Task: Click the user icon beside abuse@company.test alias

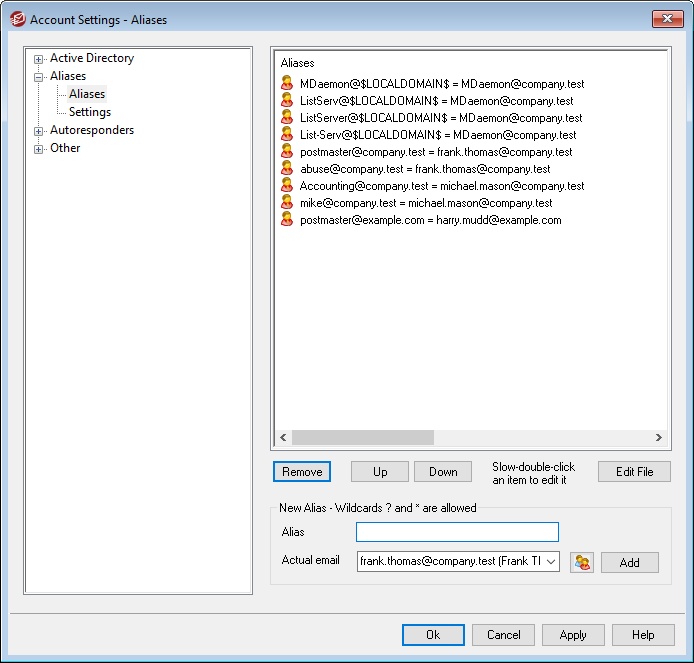Action: 287,169
